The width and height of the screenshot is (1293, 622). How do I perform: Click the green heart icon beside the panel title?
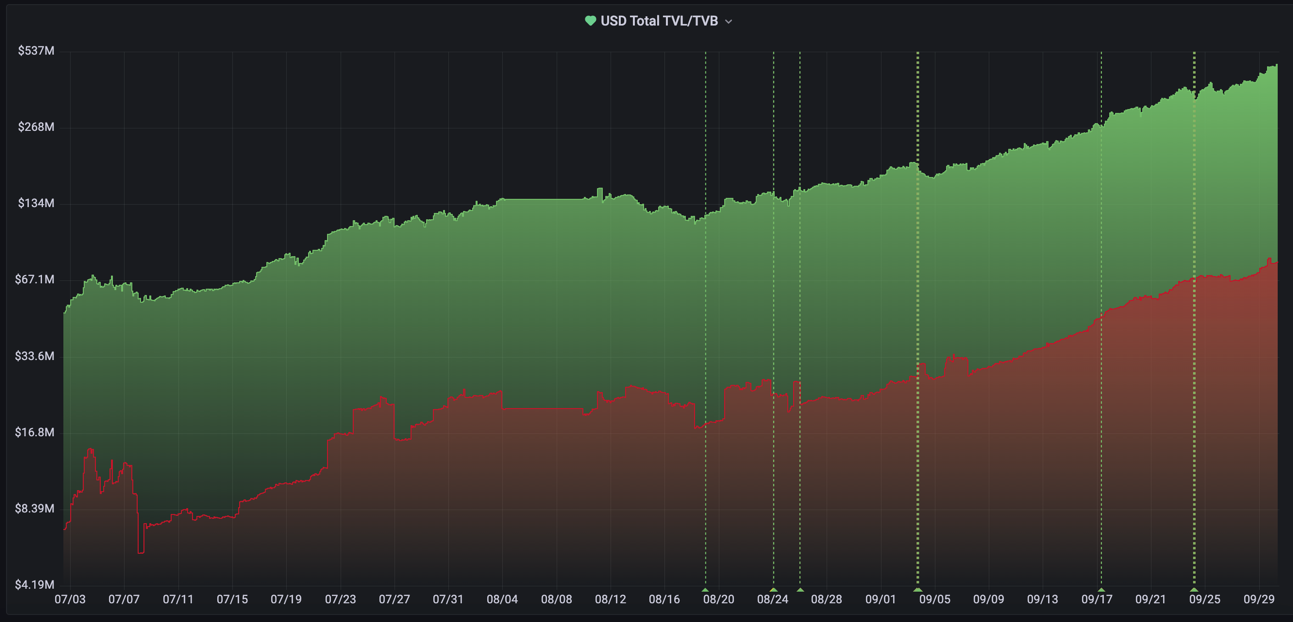589,20
